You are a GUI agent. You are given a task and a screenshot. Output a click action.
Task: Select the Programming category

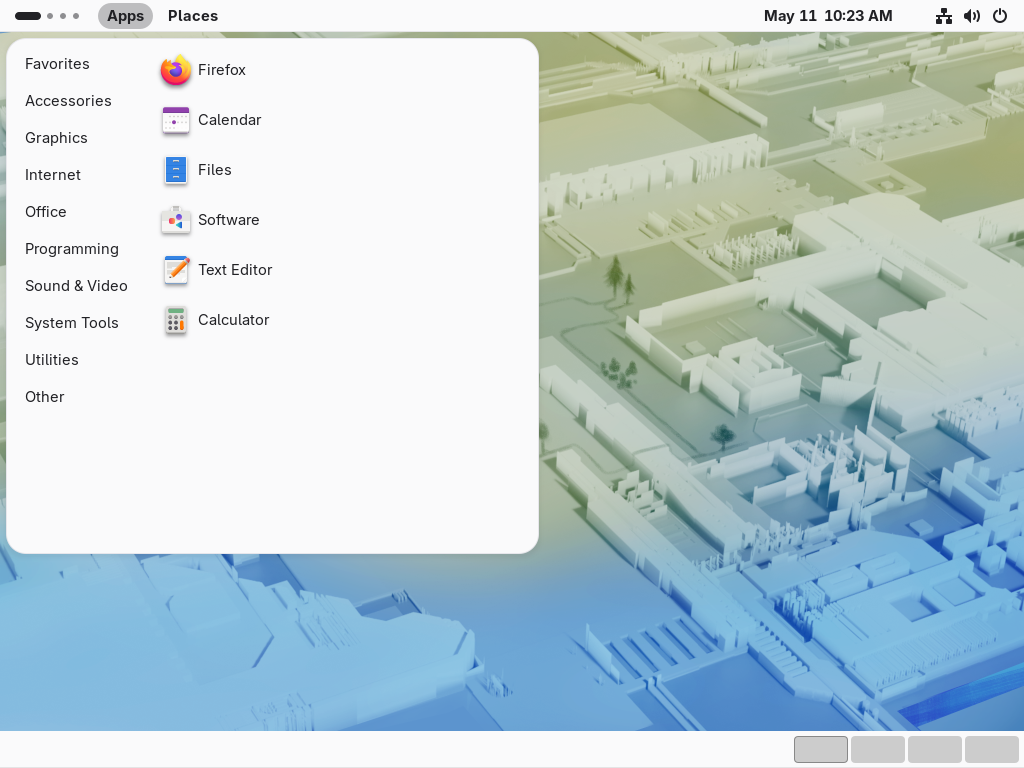click(x=72, y=249)
